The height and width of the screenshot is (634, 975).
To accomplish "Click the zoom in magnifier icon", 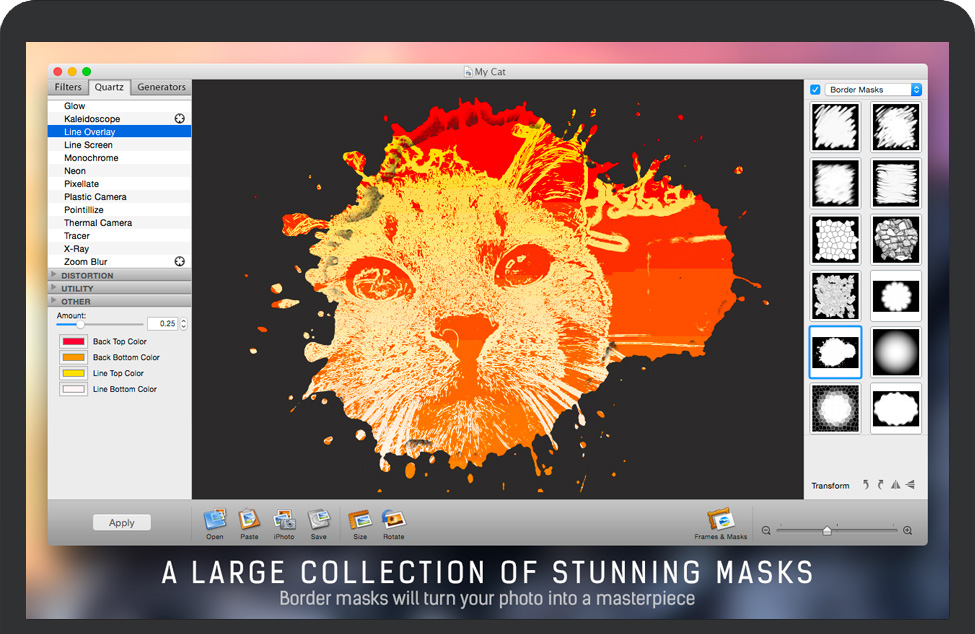I will click(x=907, y=531).
